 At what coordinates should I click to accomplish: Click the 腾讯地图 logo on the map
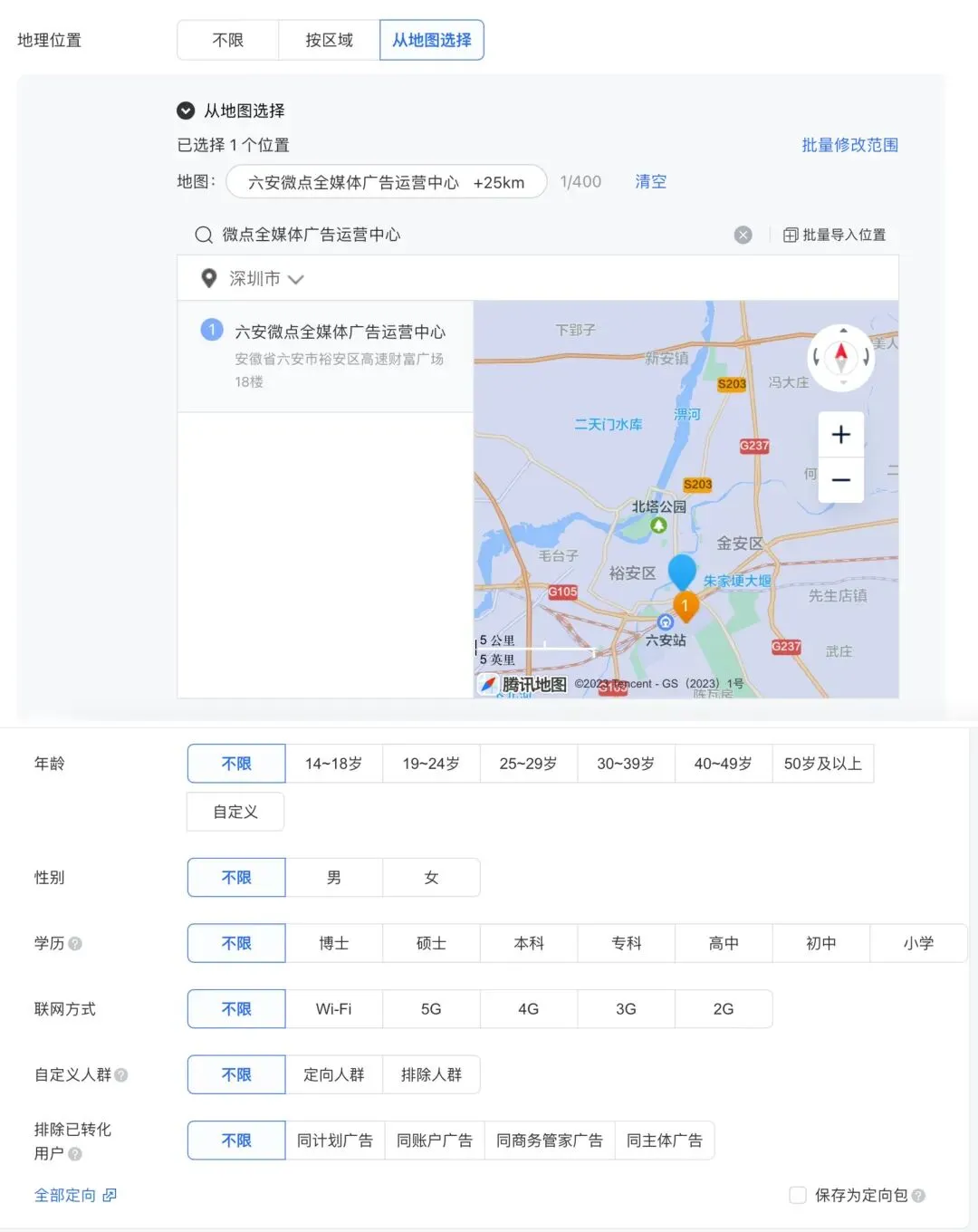(x=526, y=684)
